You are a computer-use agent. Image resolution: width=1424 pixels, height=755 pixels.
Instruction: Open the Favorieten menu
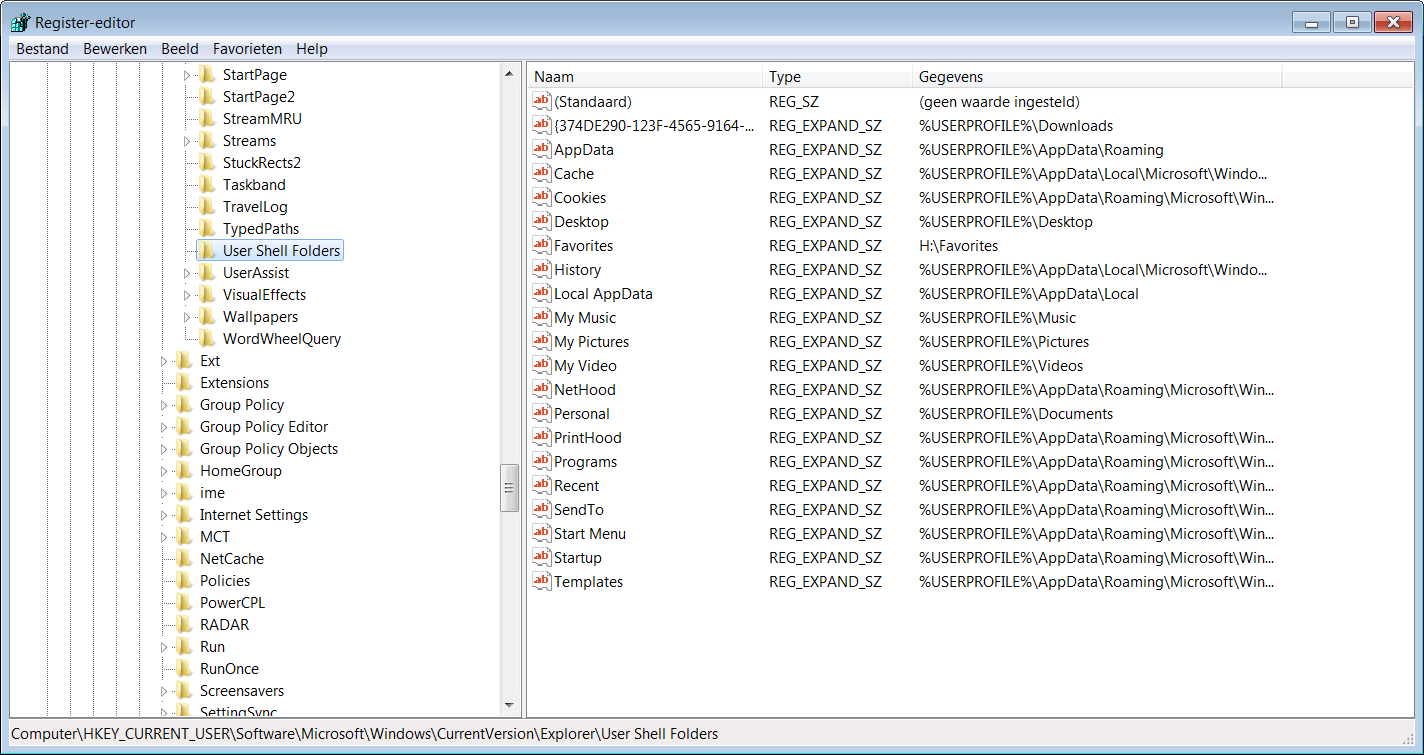pyautogui.click(x=247, y=48)
